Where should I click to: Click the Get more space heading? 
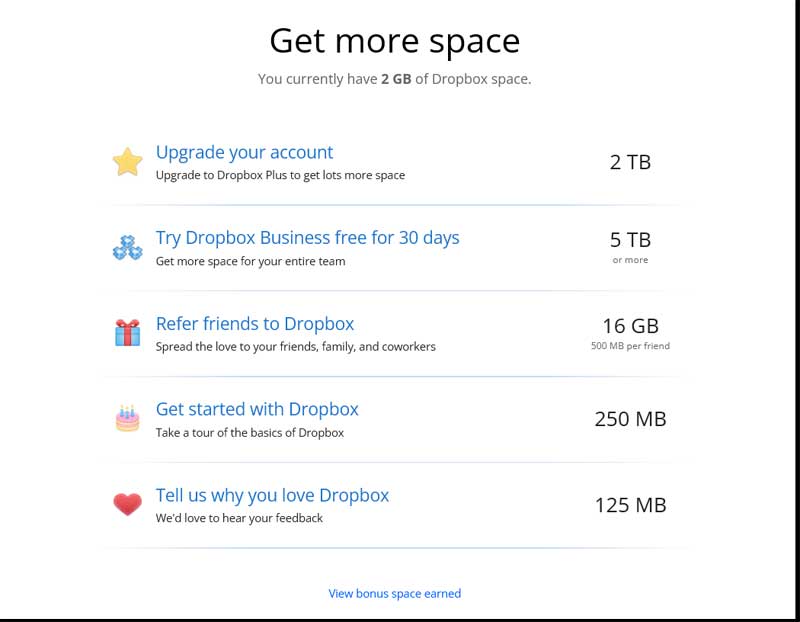click(395, 41)
